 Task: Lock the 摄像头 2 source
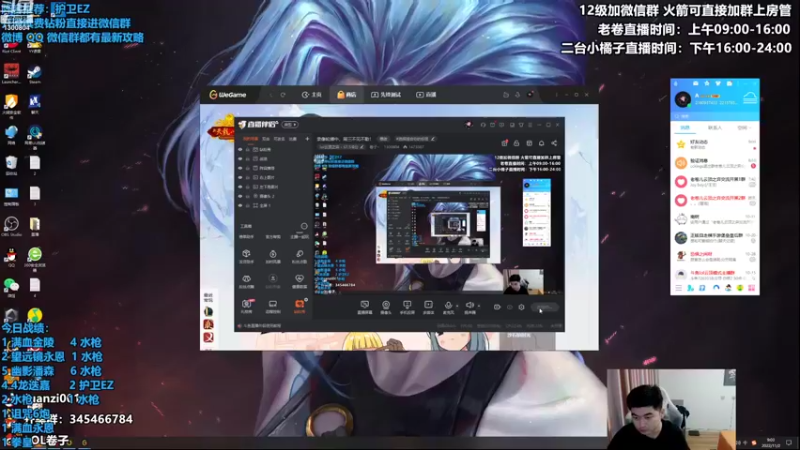point(247,196)
